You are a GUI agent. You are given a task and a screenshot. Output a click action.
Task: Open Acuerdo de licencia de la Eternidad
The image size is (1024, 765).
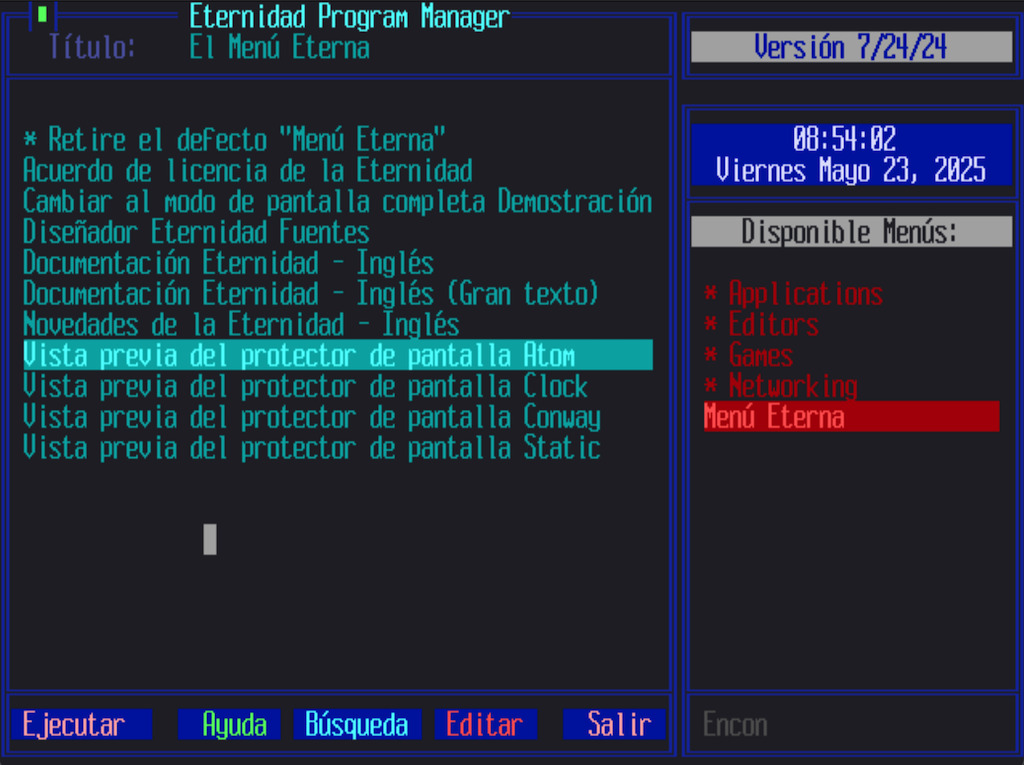click(x=248, y=171)
